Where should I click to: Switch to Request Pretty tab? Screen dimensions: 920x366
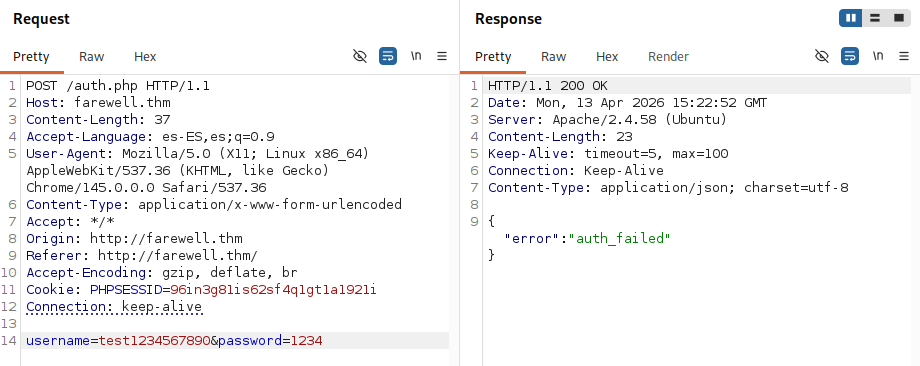[31, 57]
